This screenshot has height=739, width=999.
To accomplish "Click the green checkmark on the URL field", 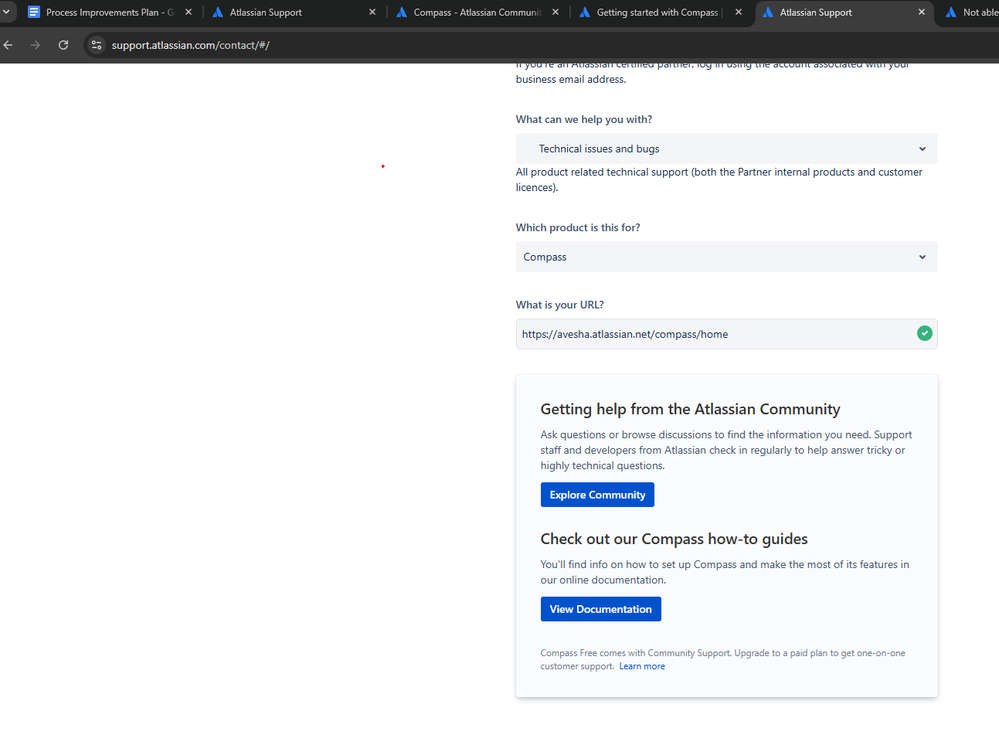I will tap(924, 333).
